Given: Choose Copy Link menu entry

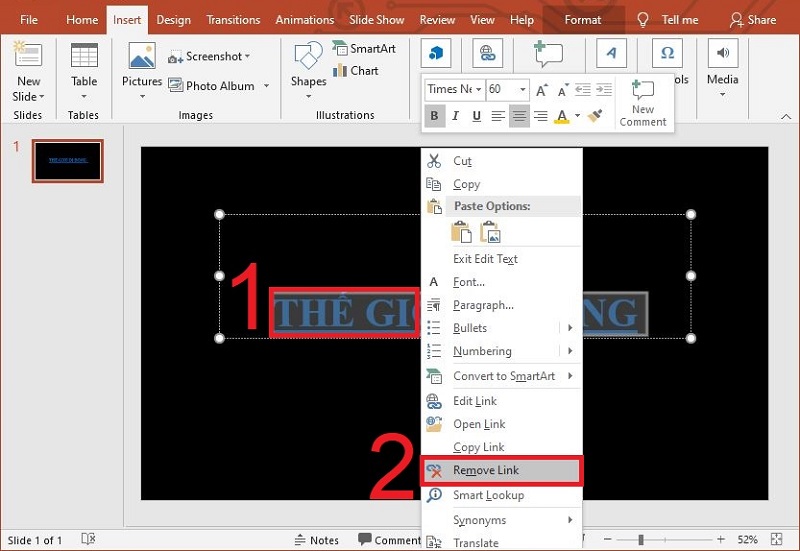Looking at the screenshot, I should coord(502,447).
